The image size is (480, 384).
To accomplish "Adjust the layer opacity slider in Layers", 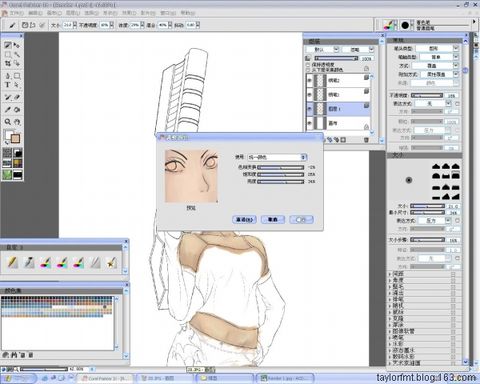I will click(x=336, y=58).
